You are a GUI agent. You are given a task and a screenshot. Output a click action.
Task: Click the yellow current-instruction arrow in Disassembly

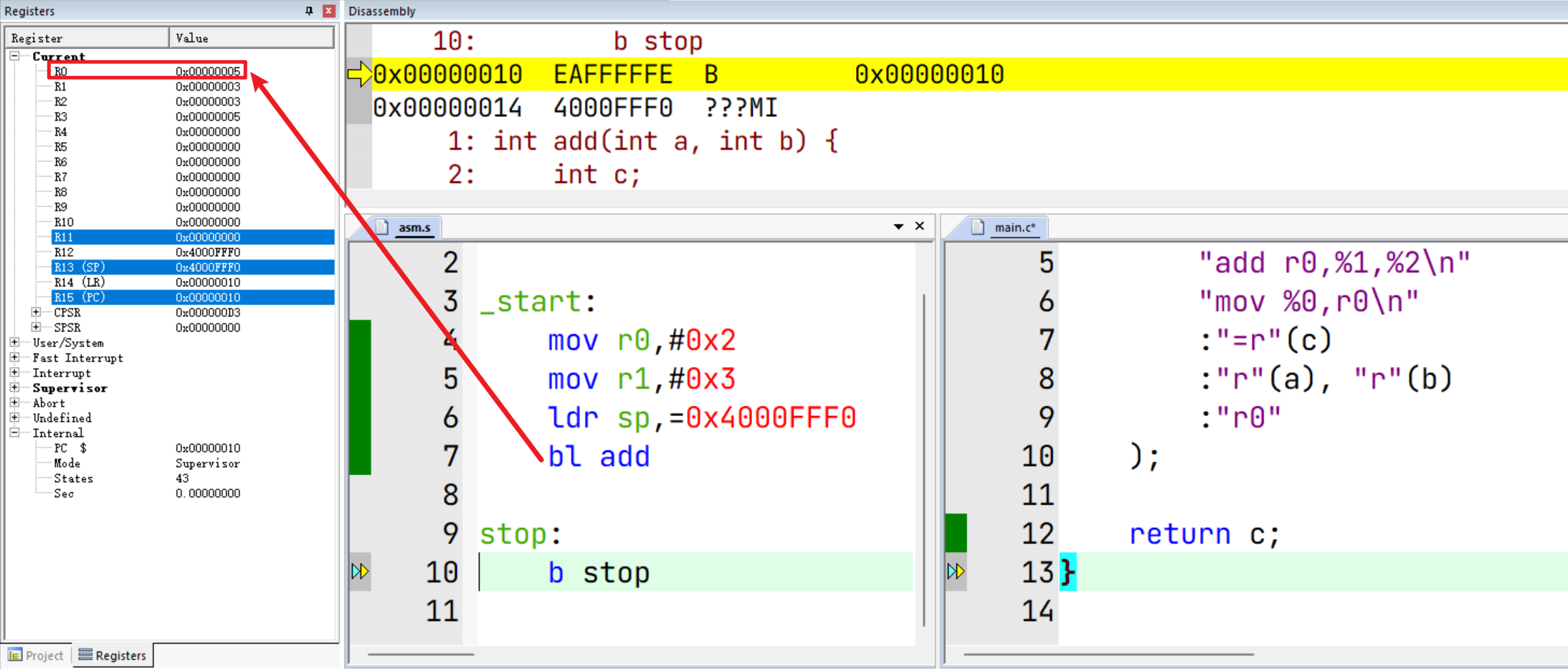coord(359,74)
